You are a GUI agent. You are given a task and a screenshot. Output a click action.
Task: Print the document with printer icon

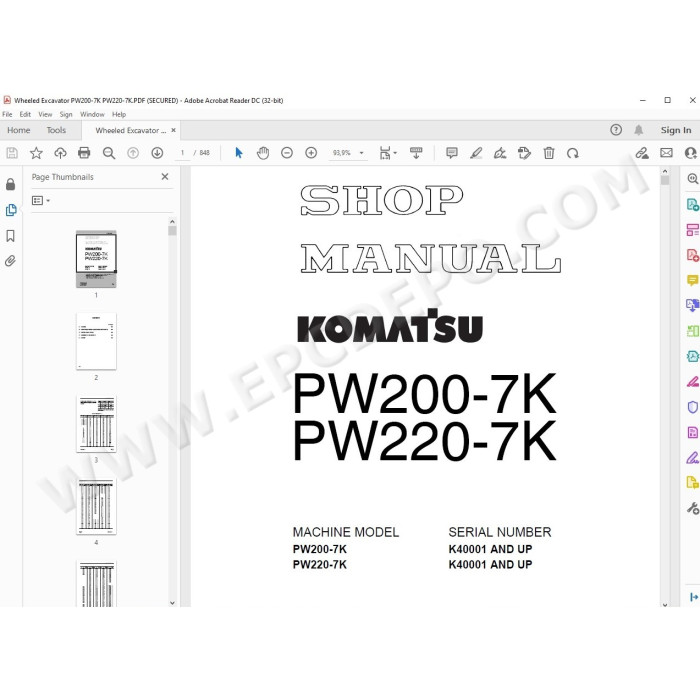[84, 153]
